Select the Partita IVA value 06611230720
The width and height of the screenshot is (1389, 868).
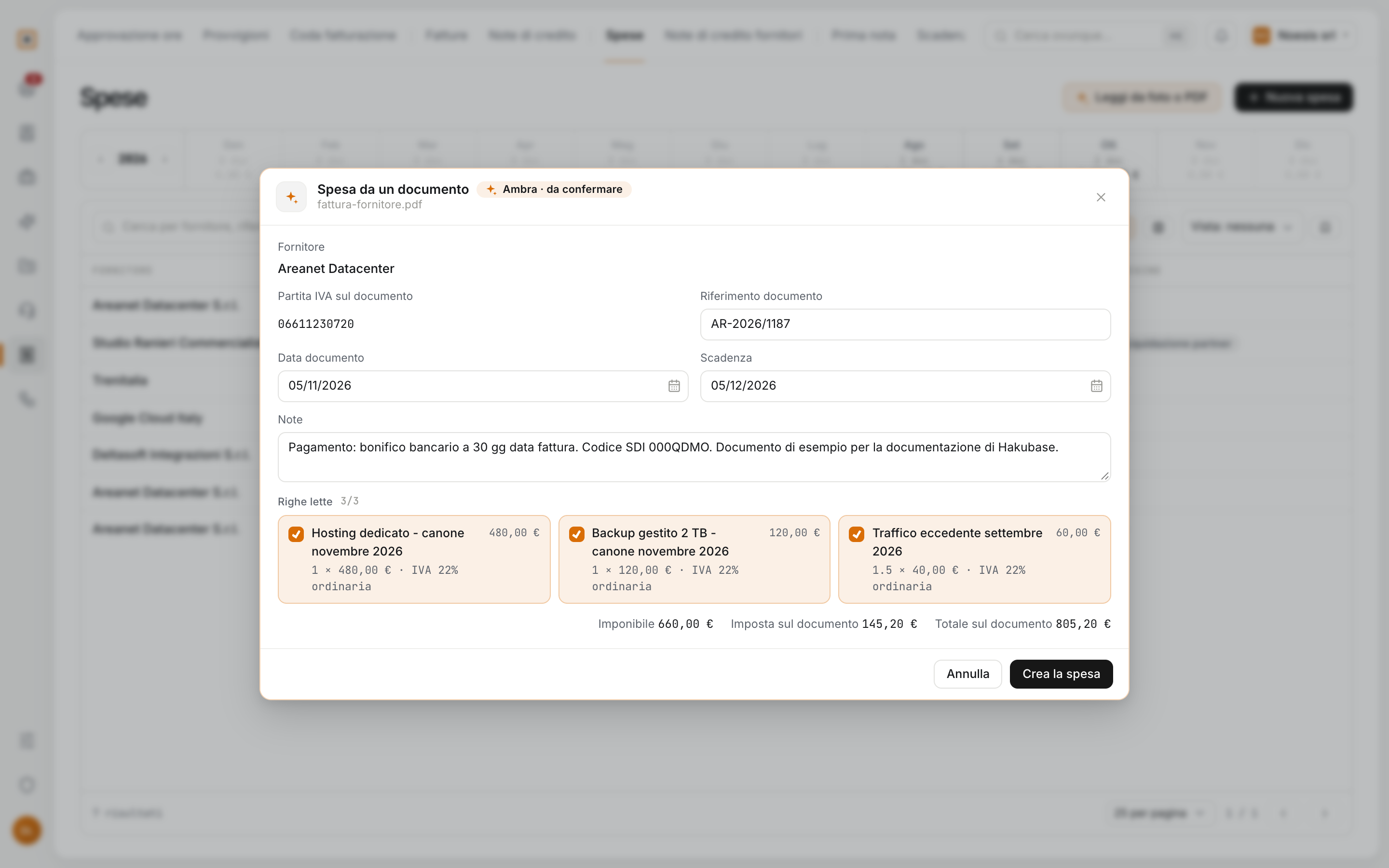[x=316, y=325]
